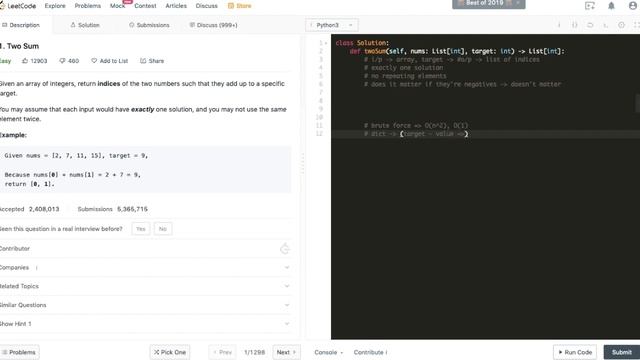Reset code to default icon
The height and width of the screenshot is (360, 640).
click(x=590, y=25)
